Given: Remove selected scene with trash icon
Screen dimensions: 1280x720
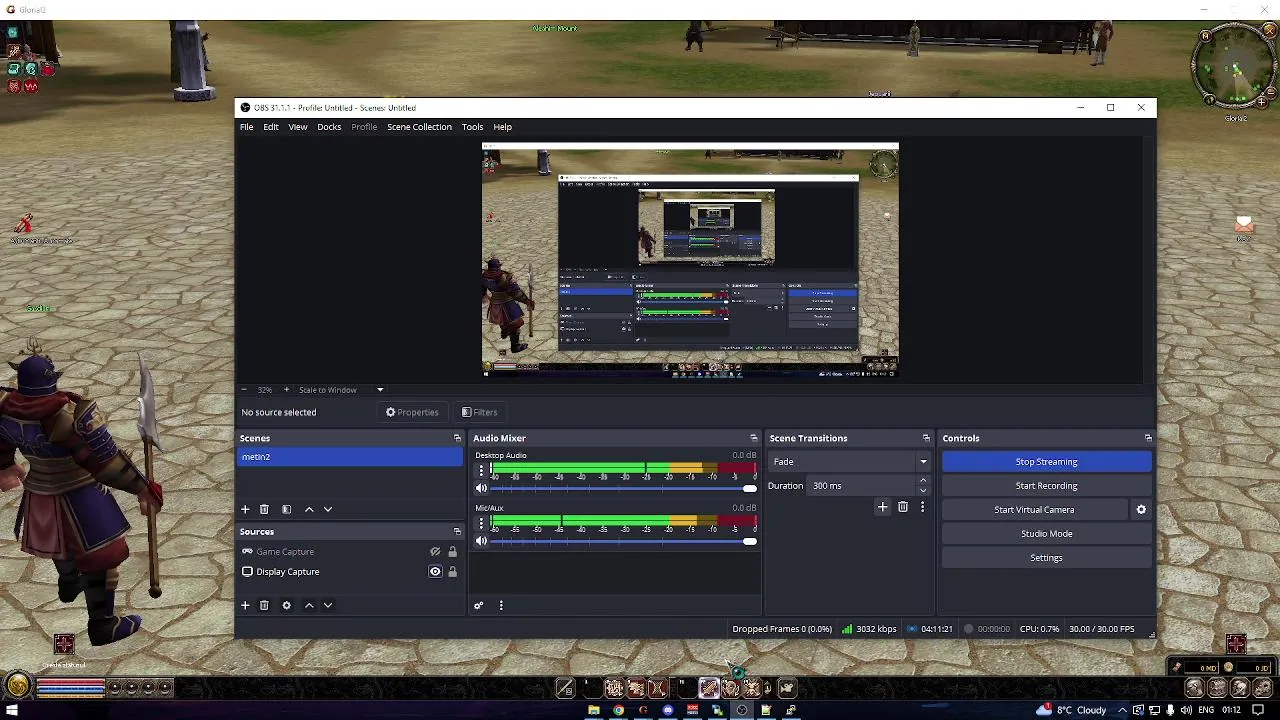Looking at the screenshot, I should 264,509.
